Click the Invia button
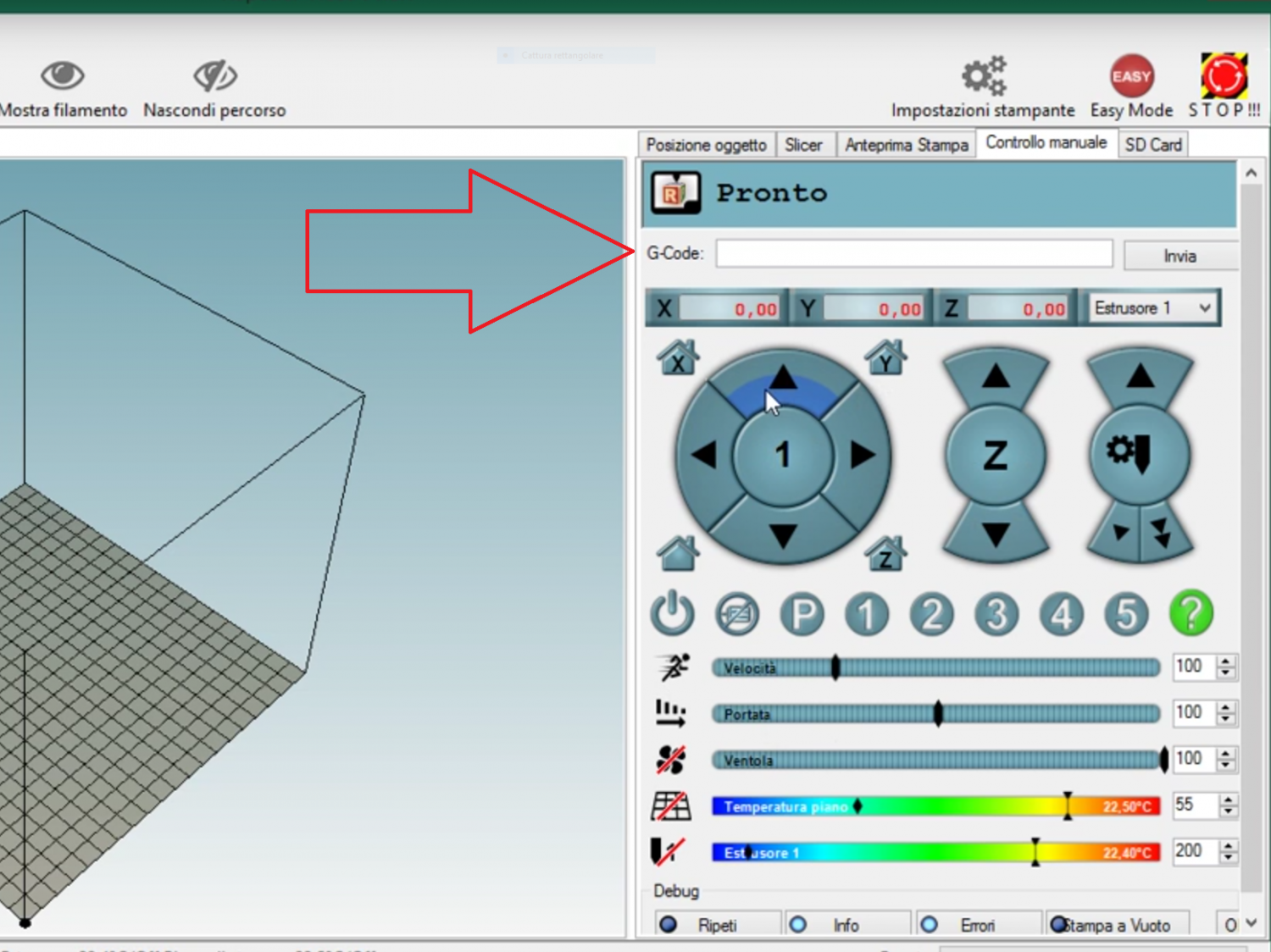 click(1179, 256)
